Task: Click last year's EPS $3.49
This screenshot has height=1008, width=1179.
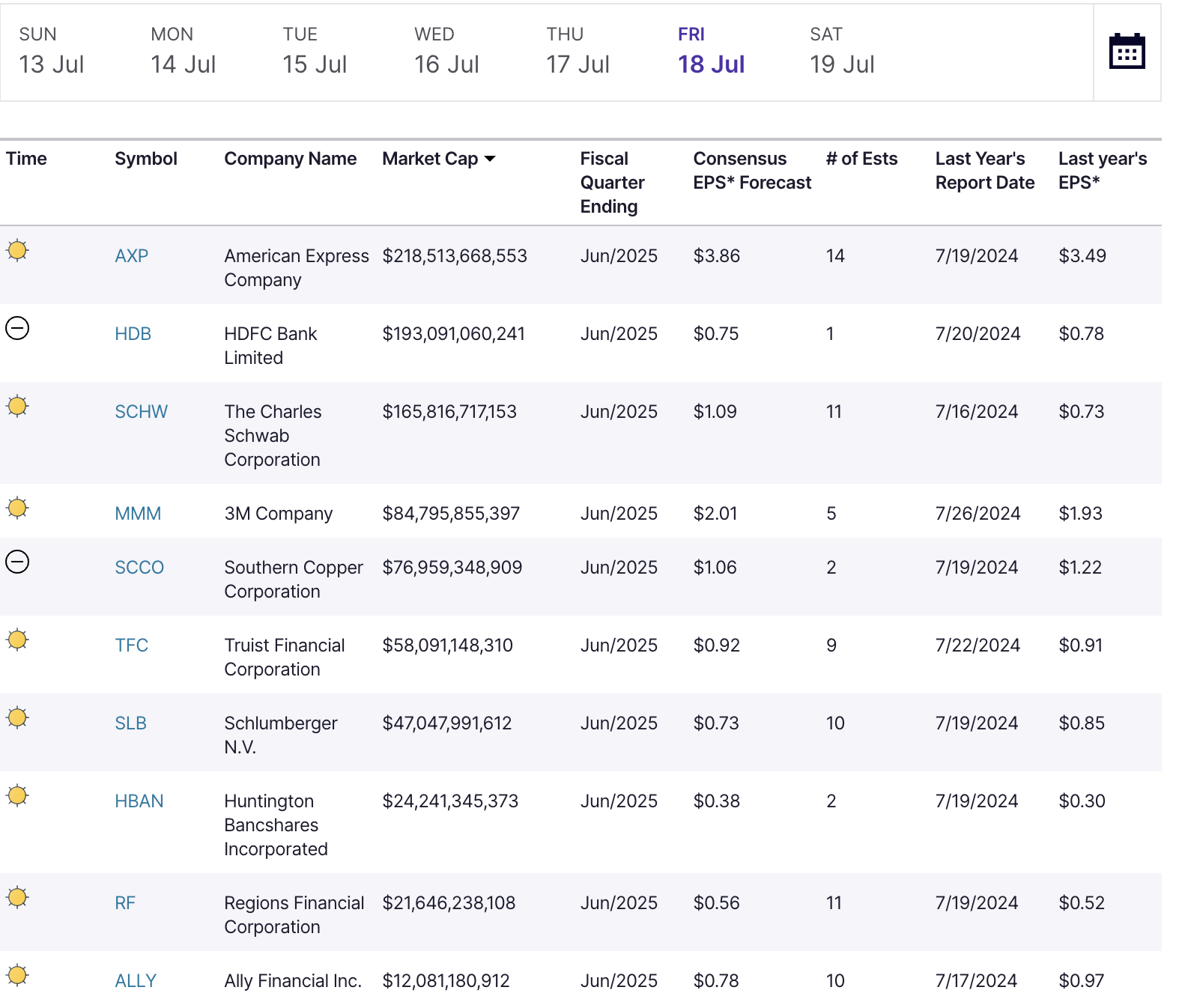Action: [1082, 256]
